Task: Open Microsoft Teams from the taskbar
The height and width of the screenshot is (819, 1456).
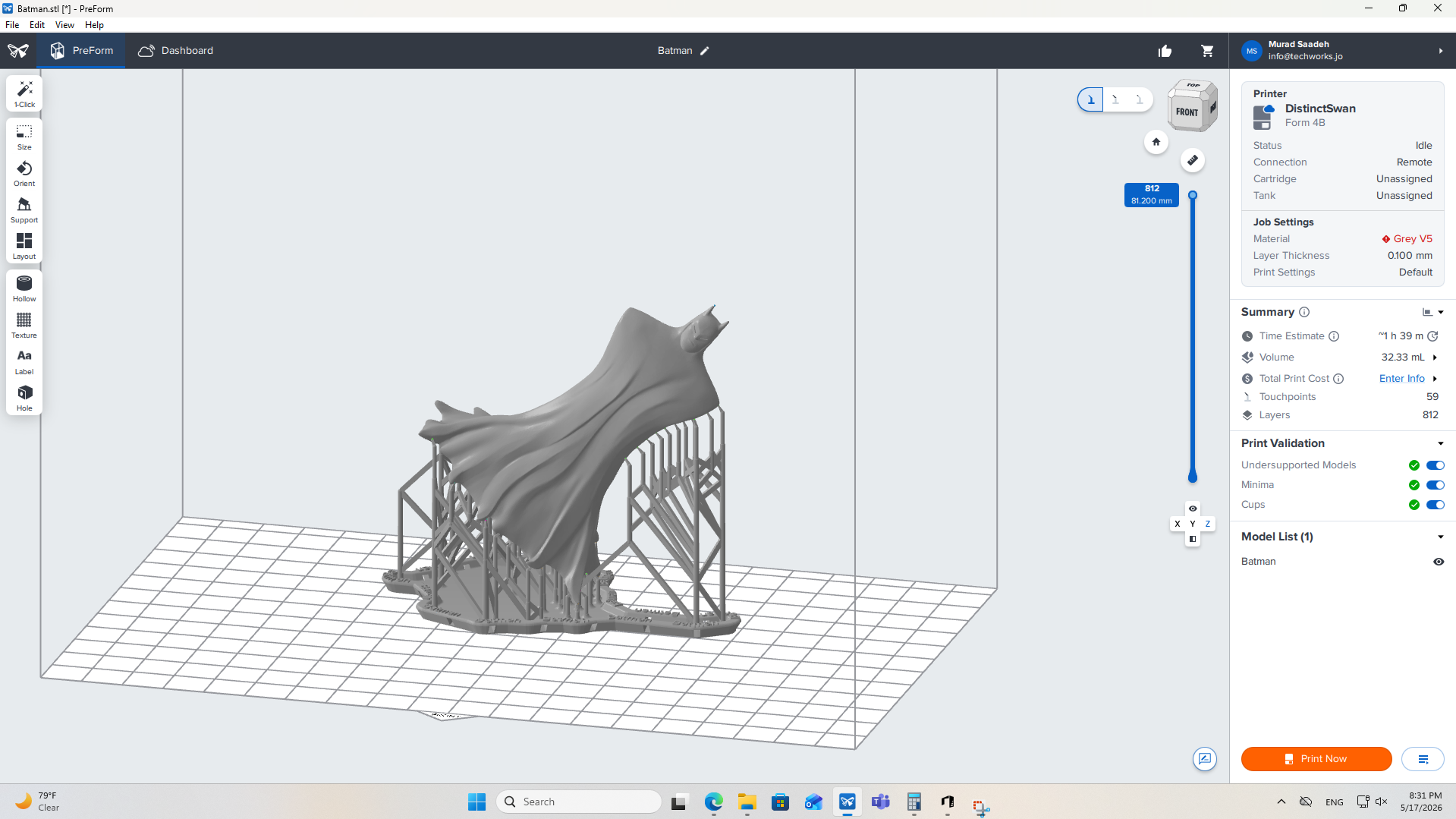Action: [x=880, y=802]
